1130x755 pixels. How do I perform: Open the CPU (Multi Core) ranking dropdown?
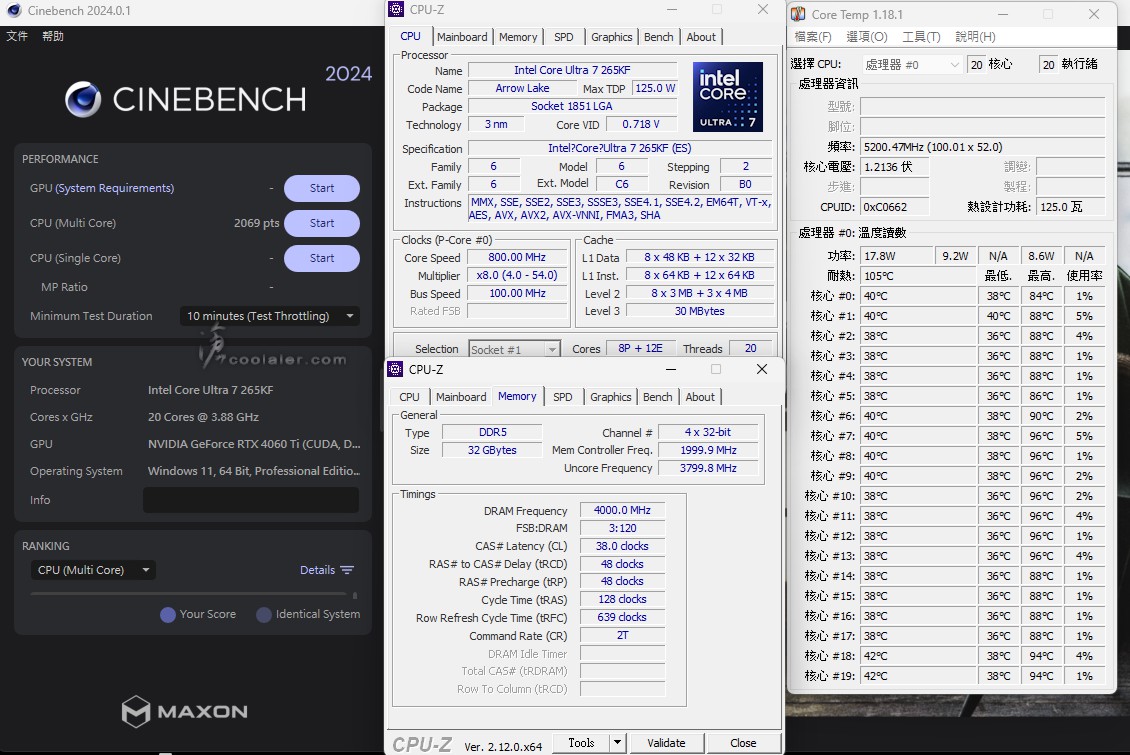(x=93, y=570)
